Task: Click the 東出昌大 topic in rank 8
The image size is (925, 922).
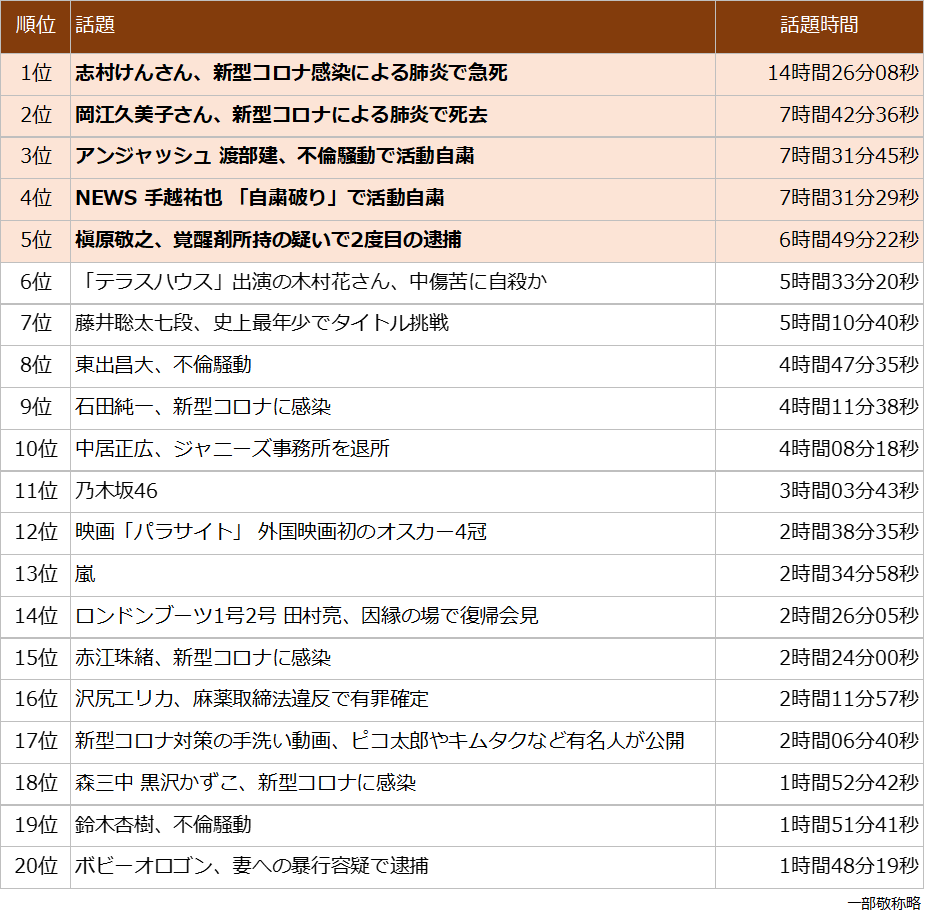Action: 163,365
